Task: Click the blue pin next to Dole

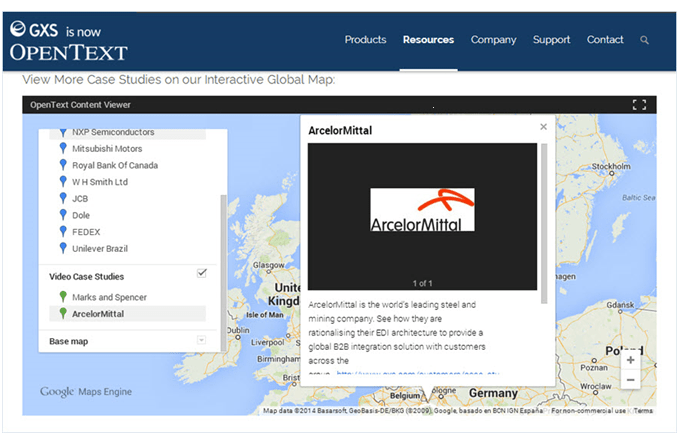Action: pos(63,215)
